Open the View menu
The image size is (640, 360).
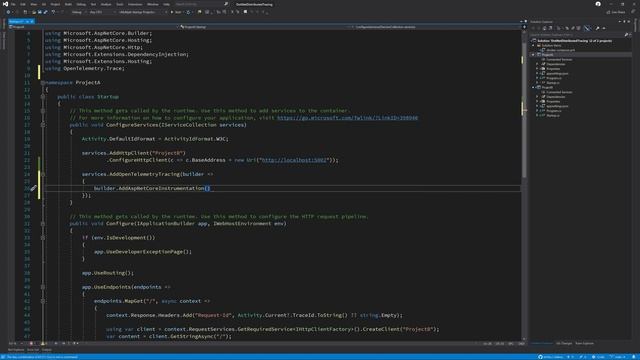[x=33, y=4]
